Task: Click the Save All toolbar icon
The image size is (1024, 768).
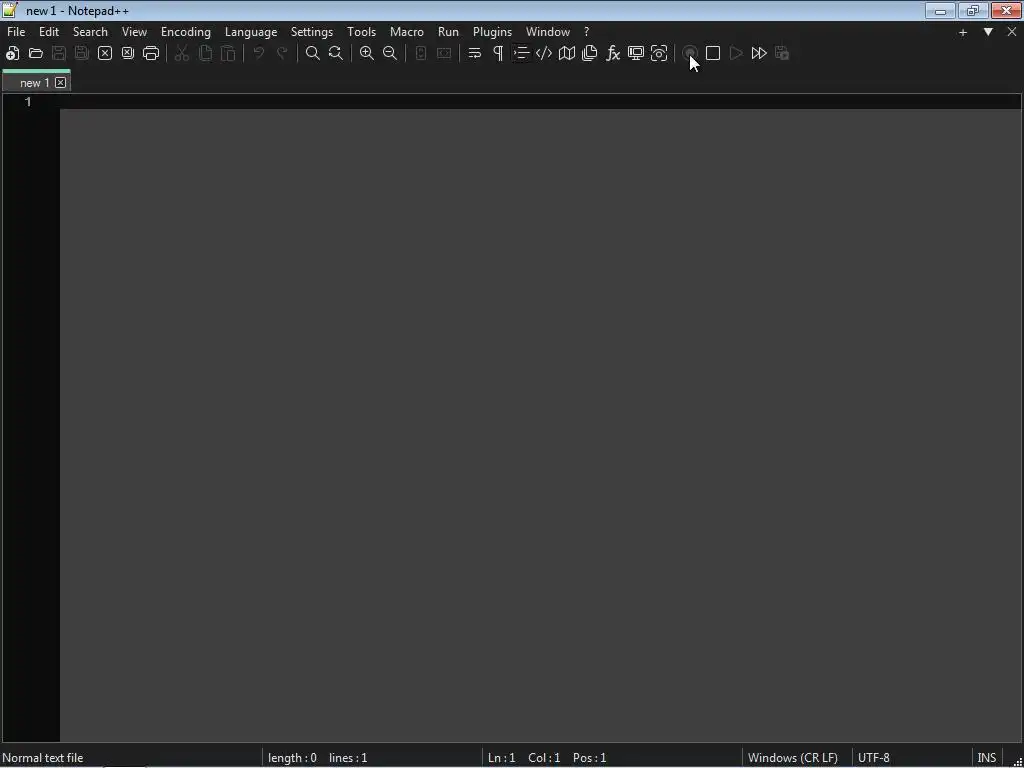Action: [82, 54]
